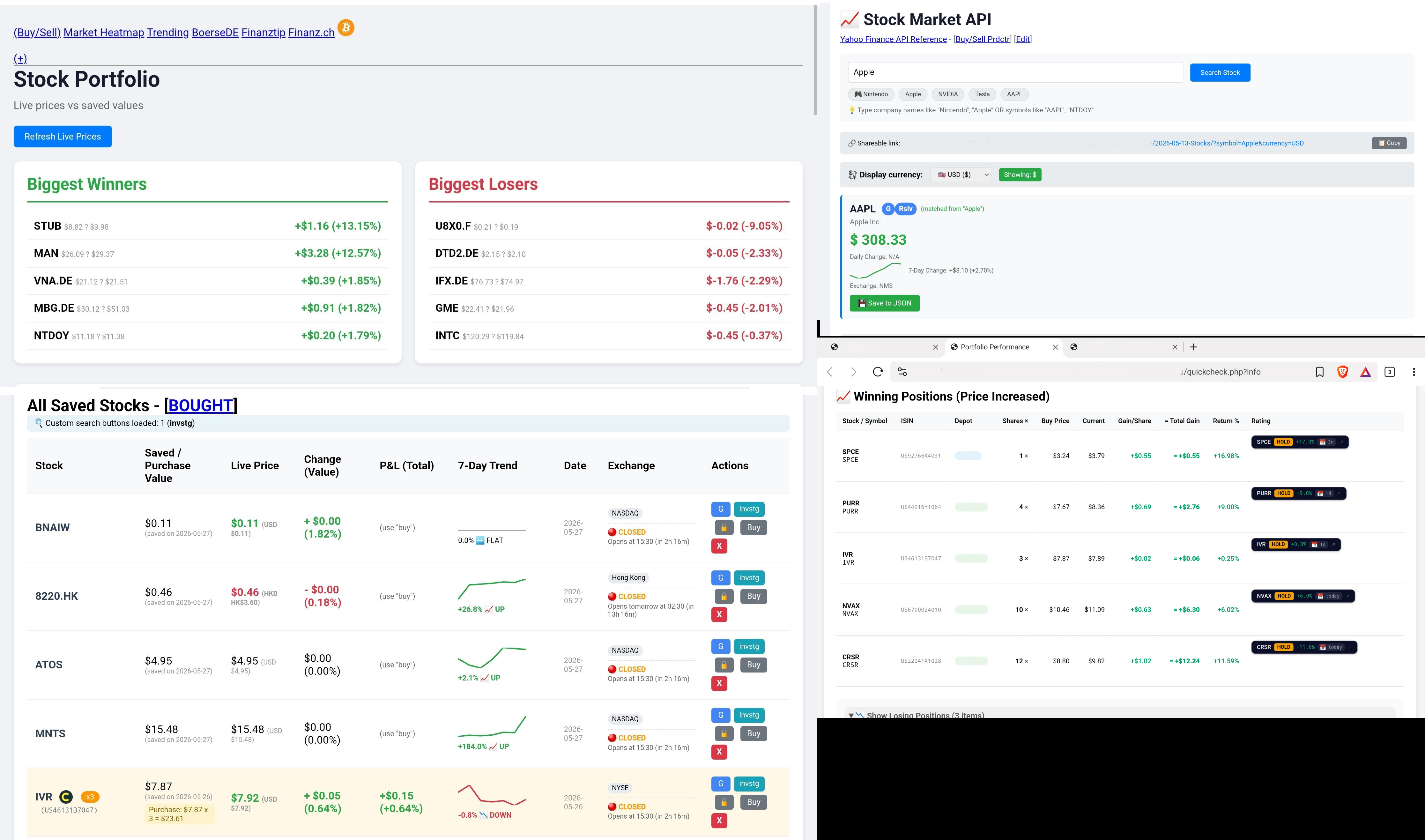The image size is (1425, 840).
Task: Click the x3 badge next to IVR
Action: (90, 797)
